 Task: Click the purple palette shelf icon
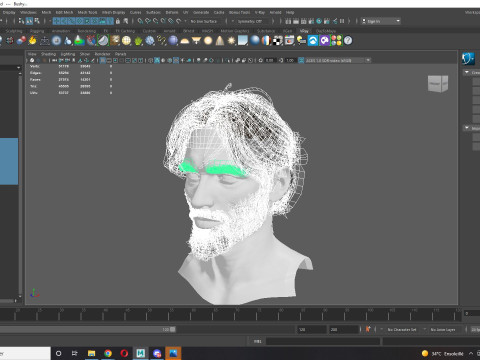pyautogui.click(x=324, y=41)
